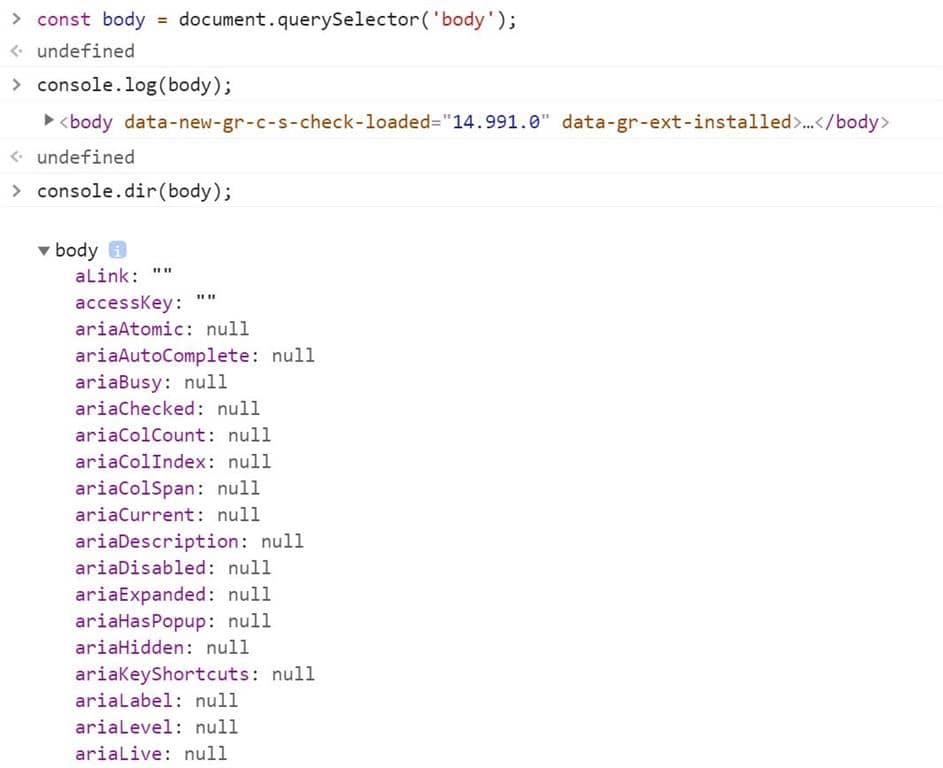The height and width of the screenshot is (768, 943).
Task: Select the const body querySelector input line
Action: click(x=277, y=19)
